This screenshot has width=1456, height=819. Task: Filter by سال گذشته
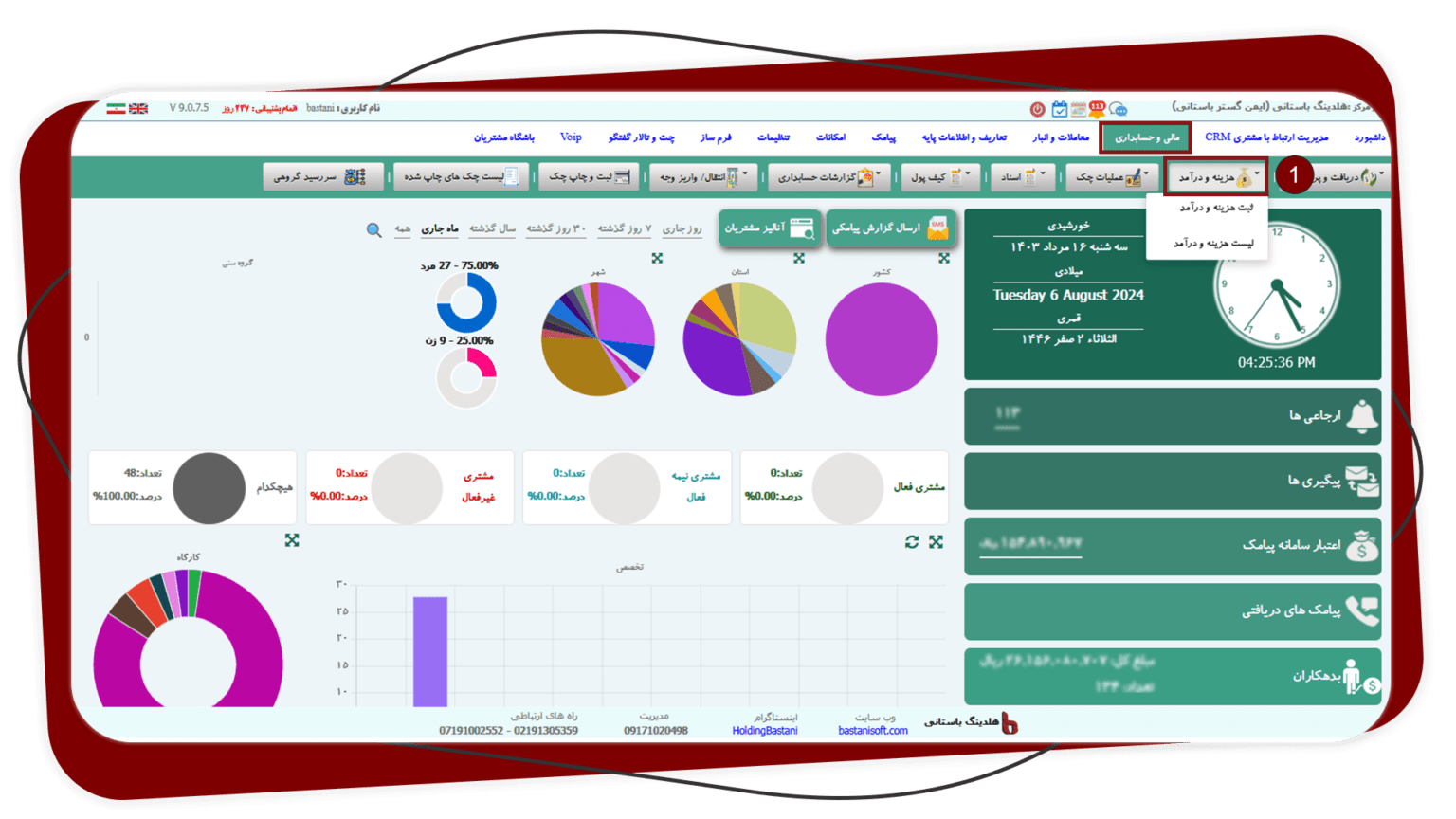click(492, 228)
